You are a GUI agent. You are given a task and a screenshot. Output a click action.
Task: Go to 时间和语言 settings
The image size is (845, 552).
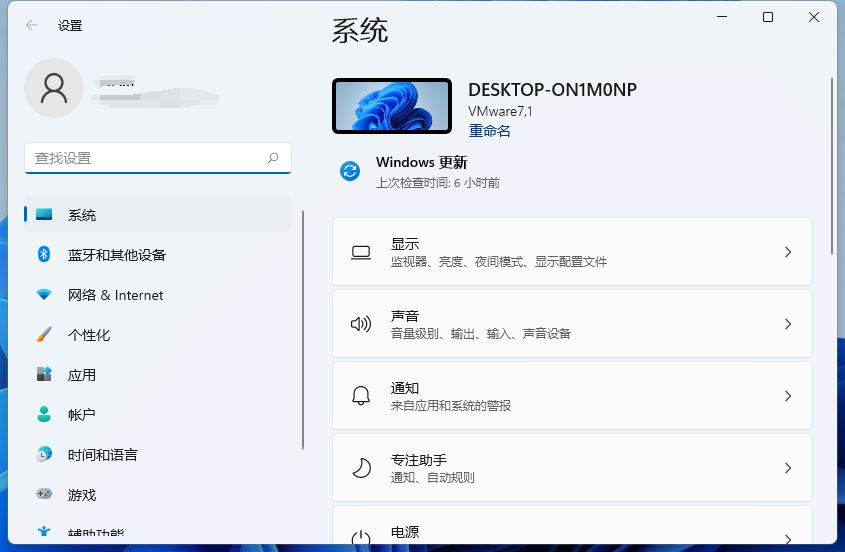pyautogui.click(x=102, y=455)
